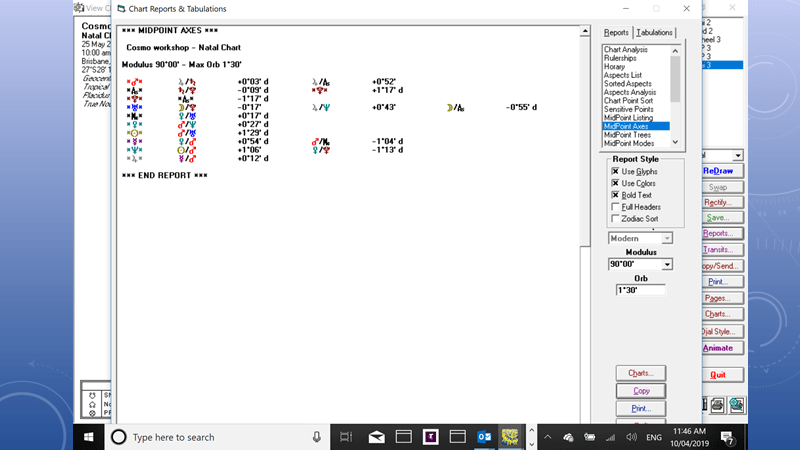This screenshot has height=450, width=800.
Task: Open the notification center icon
Action: (729, 437)
